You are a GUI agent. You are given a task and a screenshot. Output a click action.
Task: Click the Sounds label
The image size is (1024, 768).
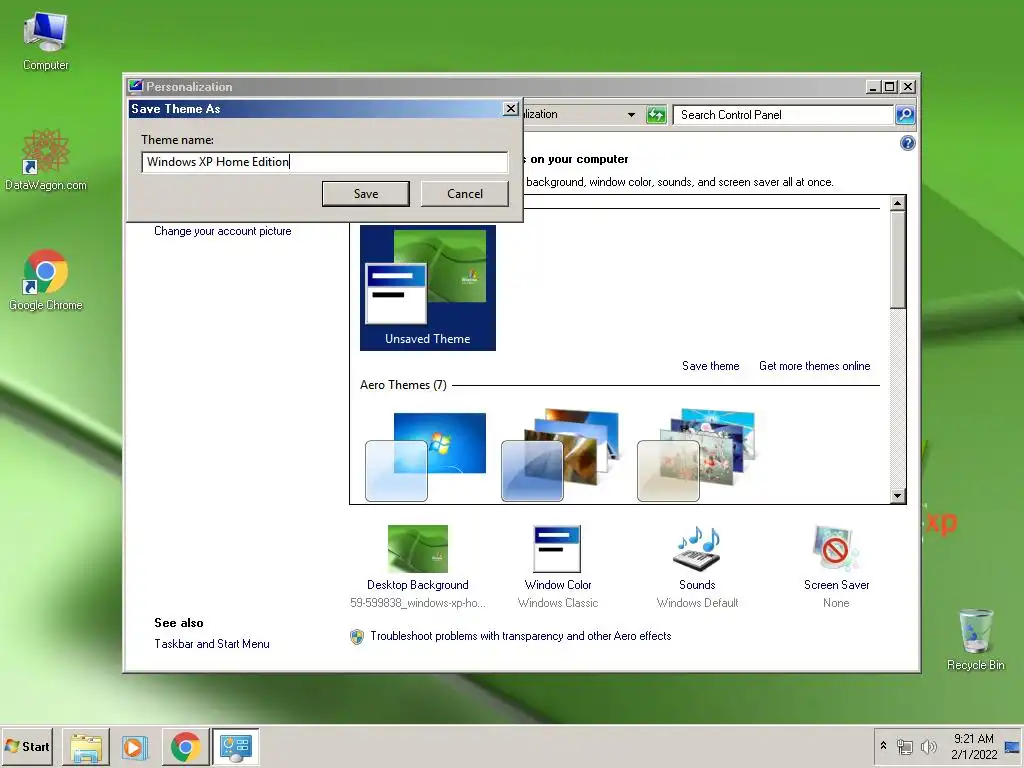point(697,585)
